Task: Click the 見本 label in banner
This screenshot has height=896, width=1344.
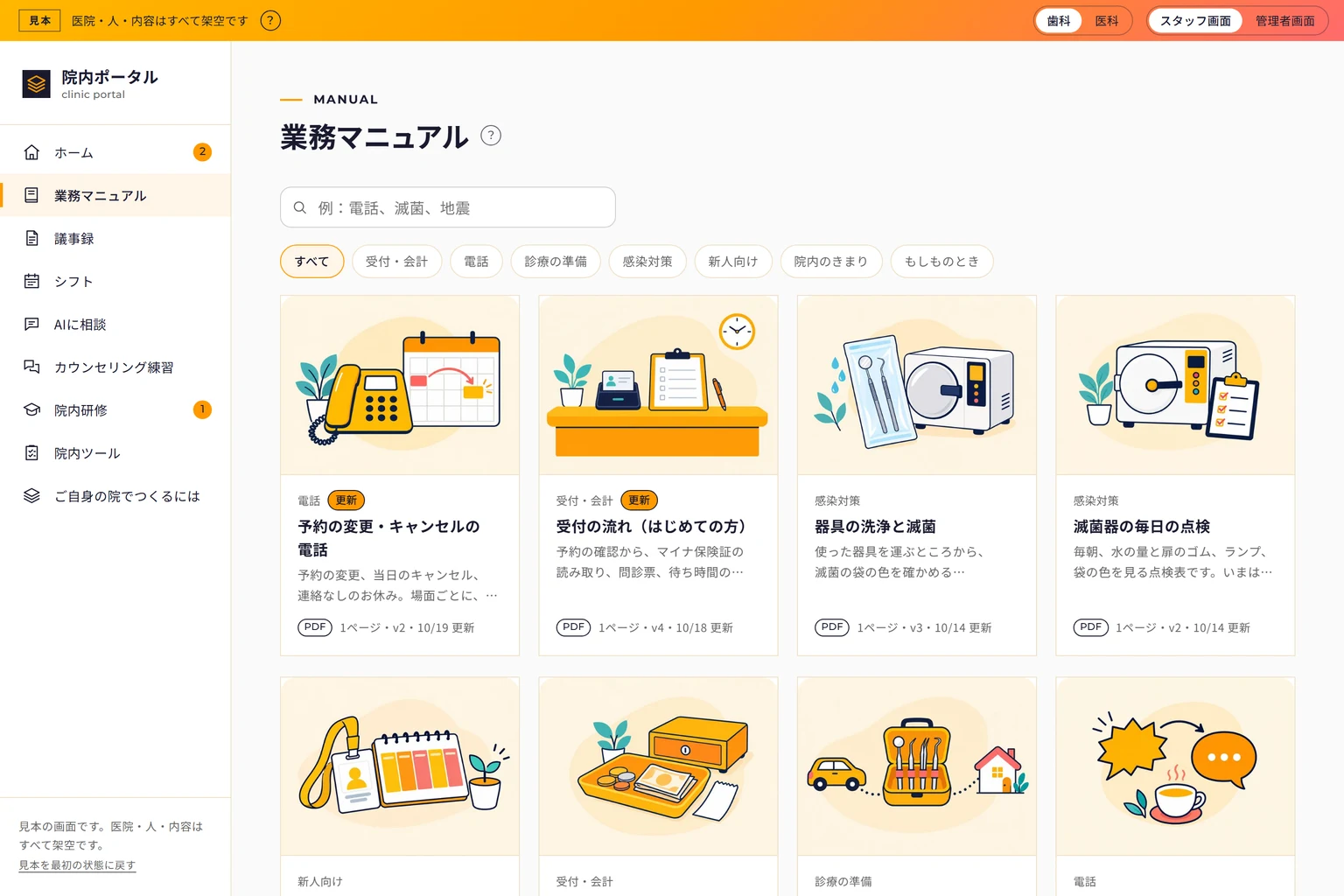Action: [x=39, y=20]
